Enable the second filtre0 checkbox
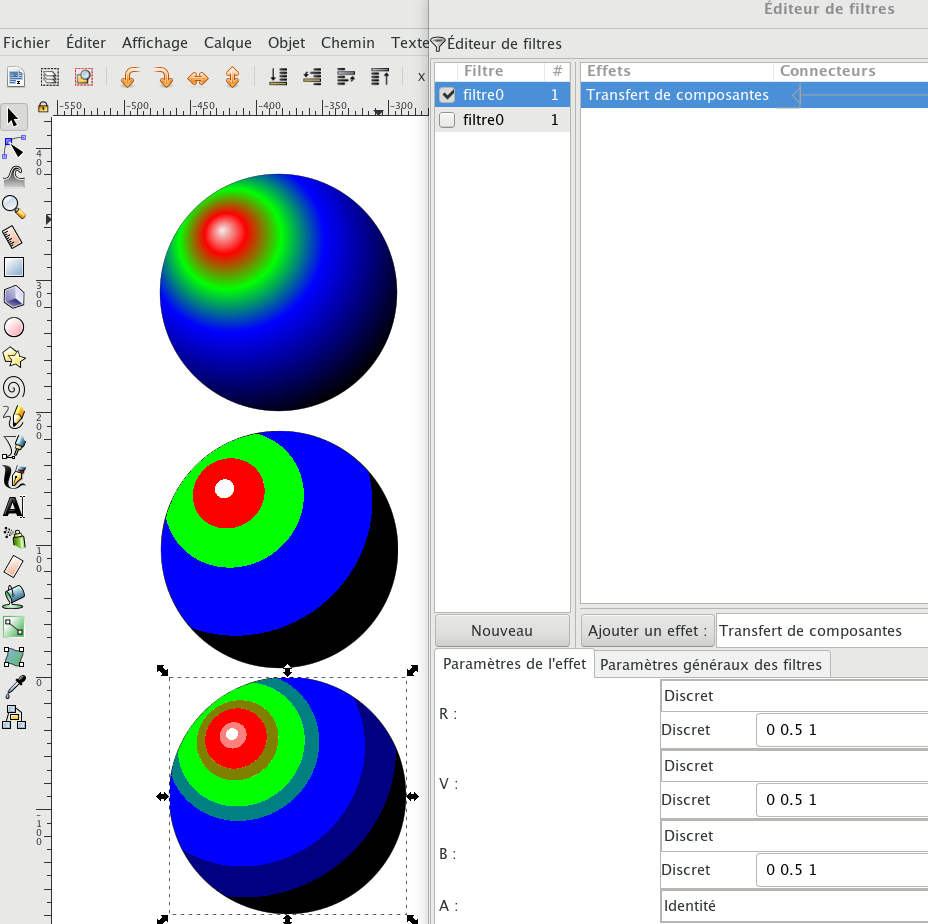Screen dimensions: 928x924 pyautogui.click(x=447, y=120)
